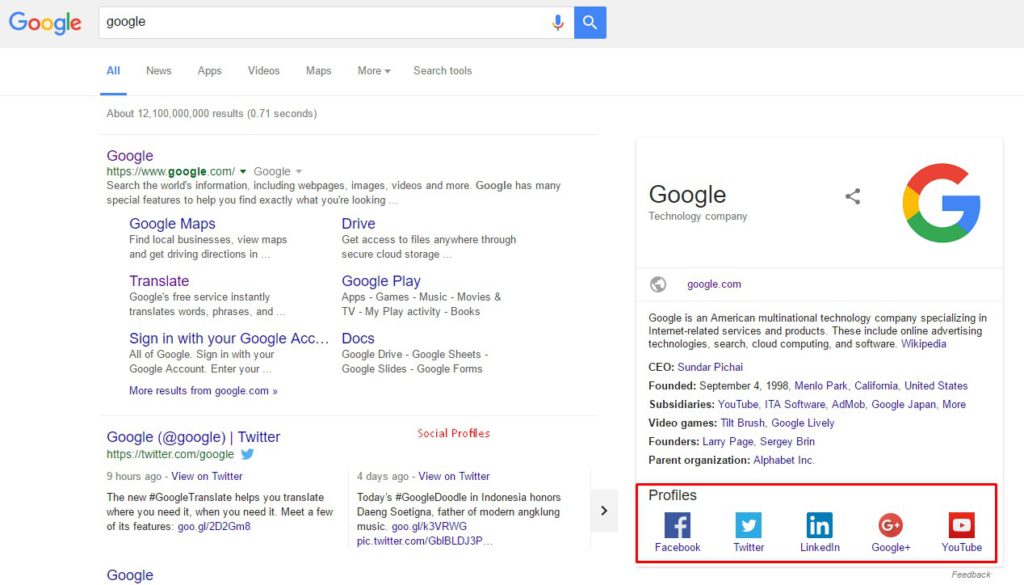
Task: Open the Docs sitelink
Action: tap(358, 339)
